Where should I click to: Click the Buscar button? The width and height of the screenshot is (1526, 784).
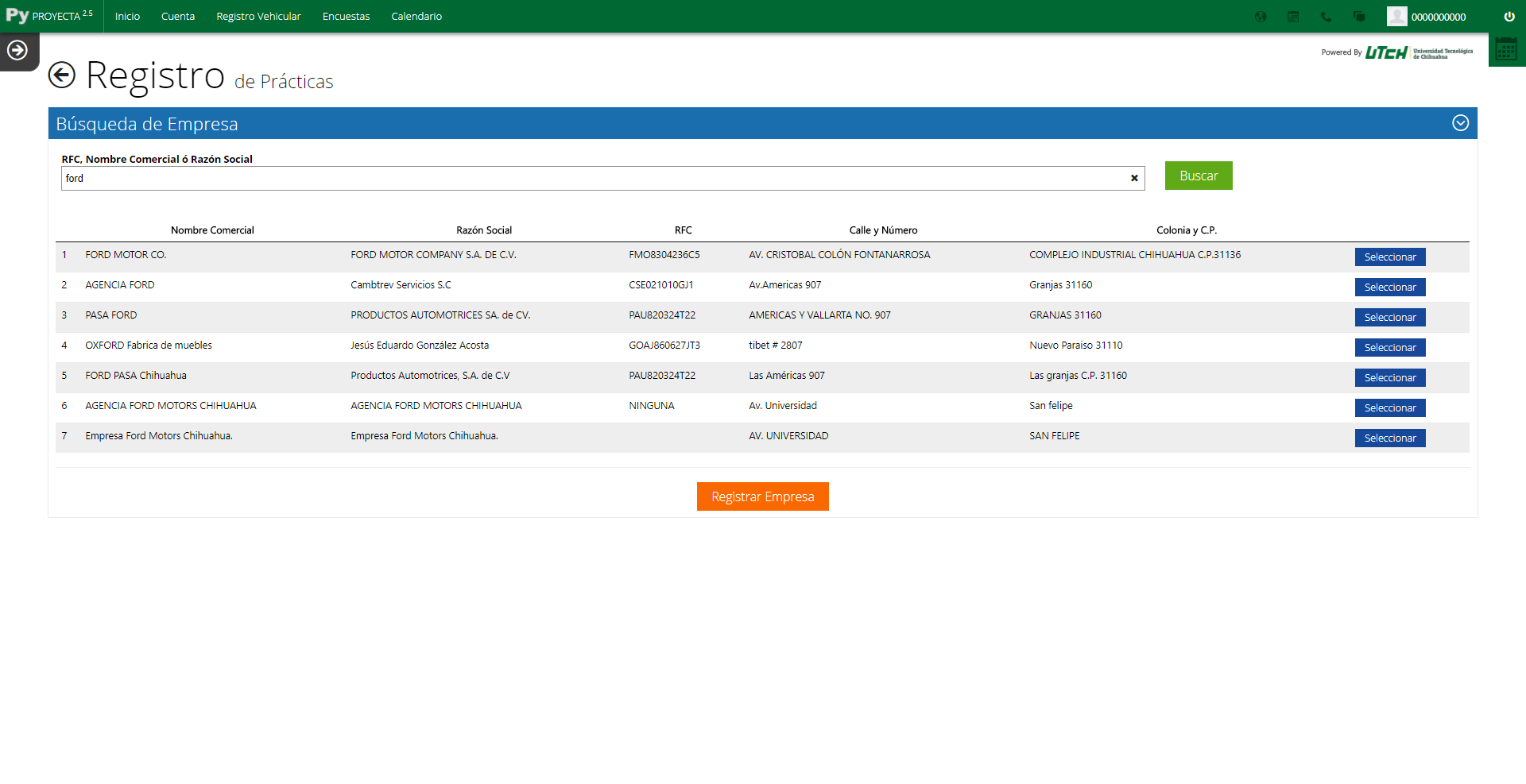pos(1199,176)
